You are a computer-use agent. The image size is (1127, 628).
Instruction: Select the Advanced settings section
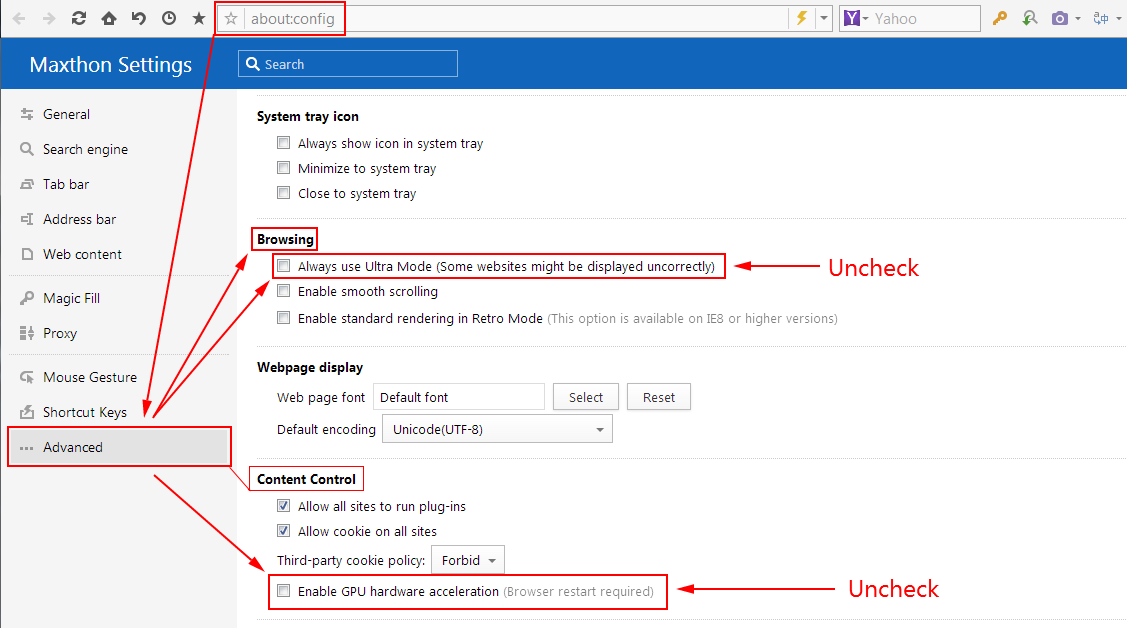click(119, 447)
